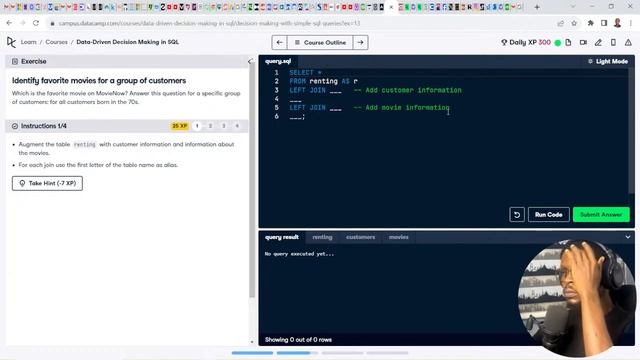The height and width of the screenshot is (360, 640).
Task: Open the video camera icon
Action: point(583,42)
